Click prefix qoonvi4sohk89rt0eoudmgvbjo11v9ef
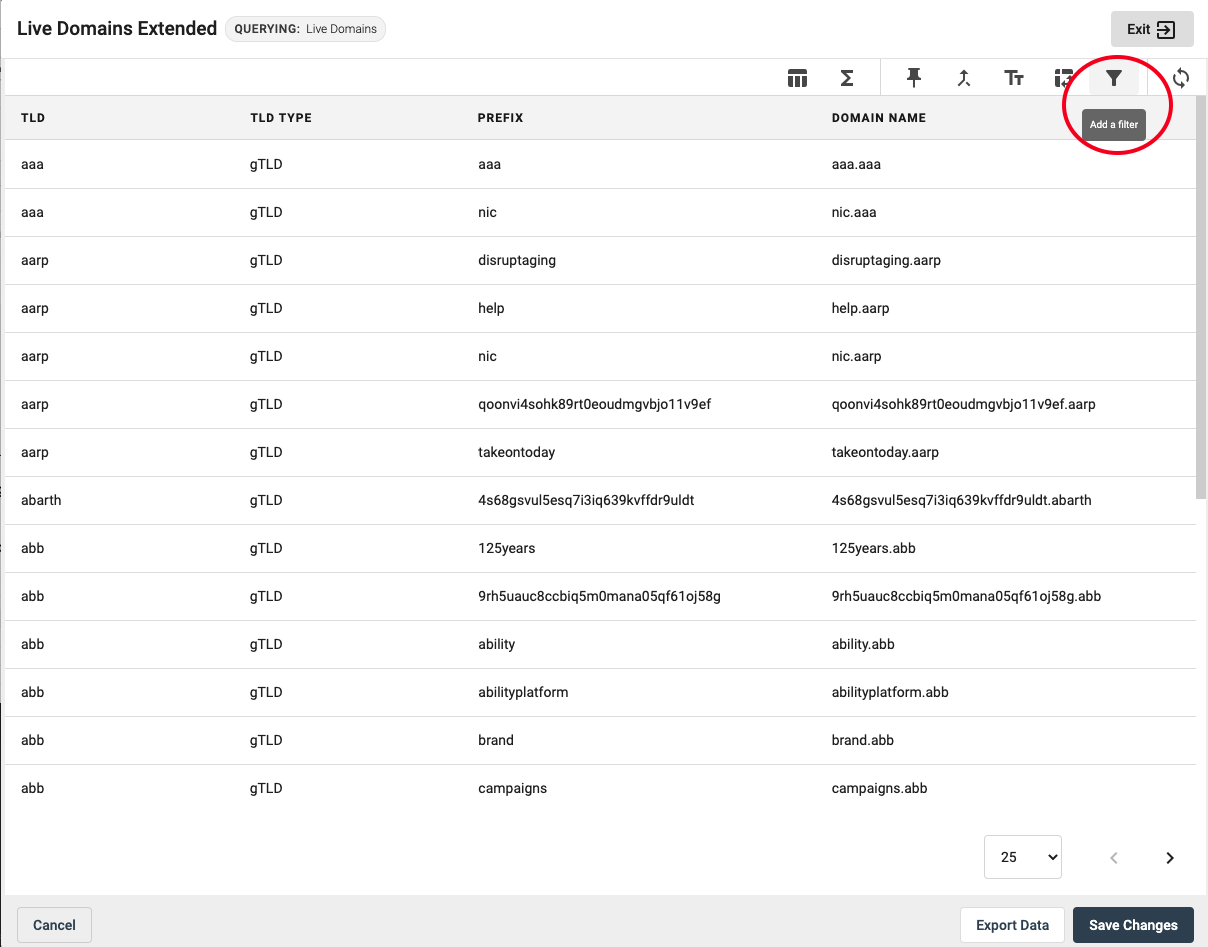 [x=594, y=404]
